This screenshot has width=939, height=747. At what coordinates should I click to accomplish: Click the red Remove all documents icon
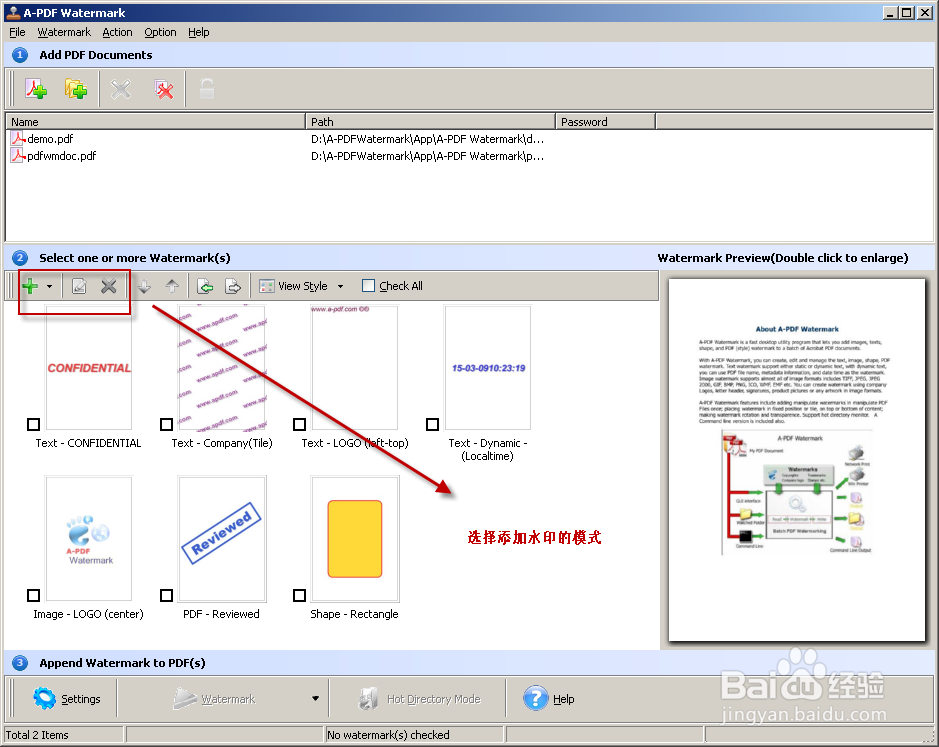click(x=163, y=89)
